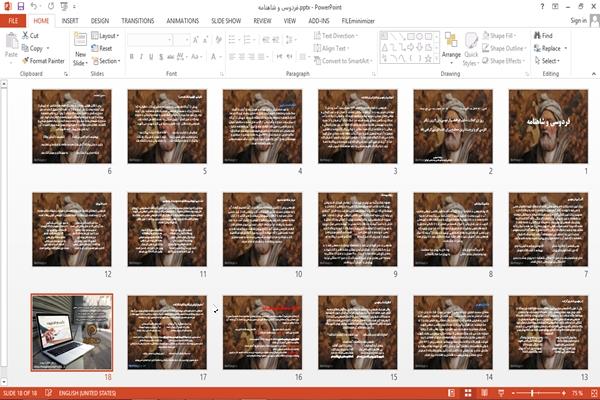Click zoom in plus button

click(x=564, y=393)
